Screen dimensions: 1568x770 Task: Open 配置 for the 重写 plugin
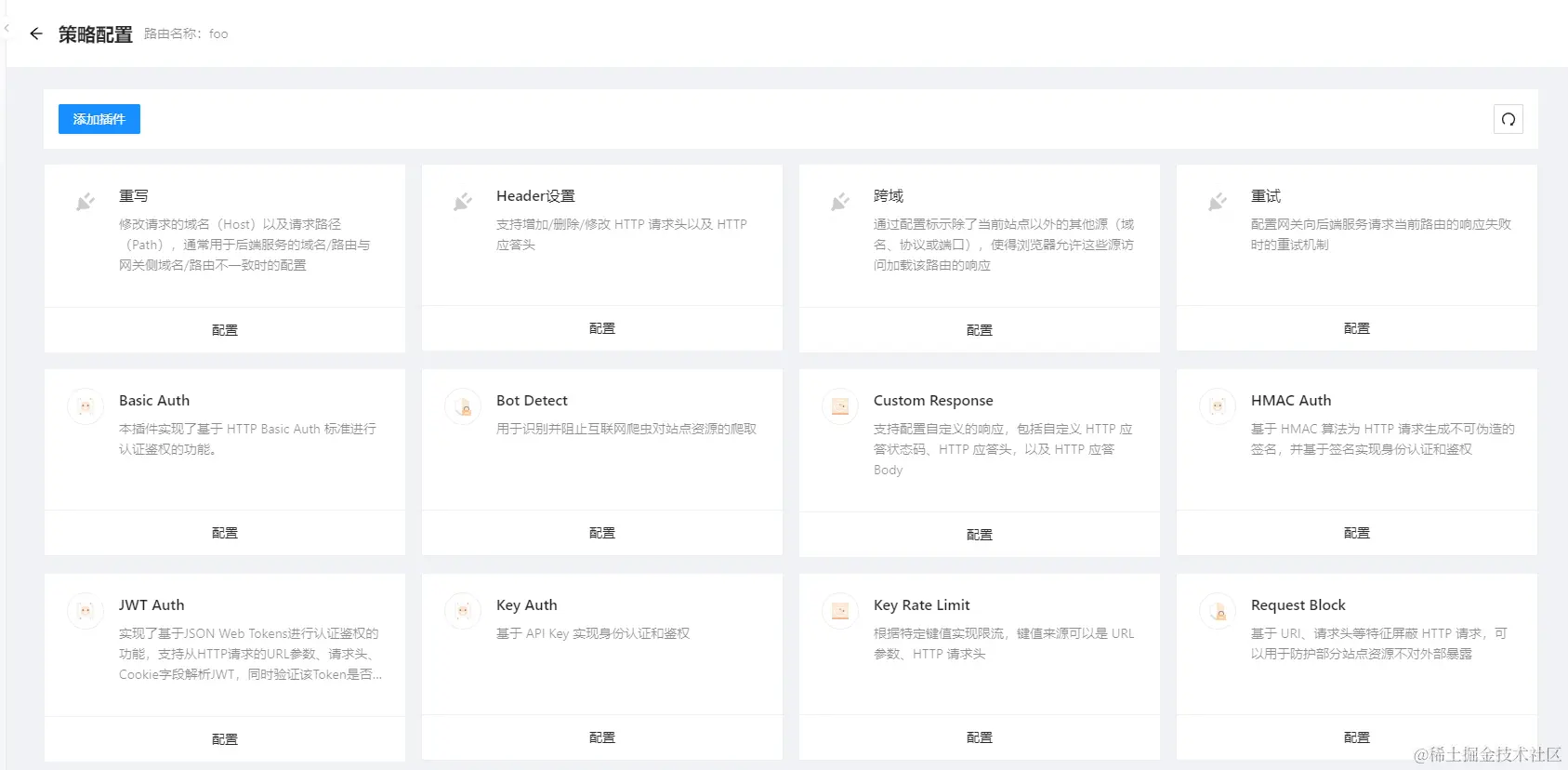click(225, 330)
